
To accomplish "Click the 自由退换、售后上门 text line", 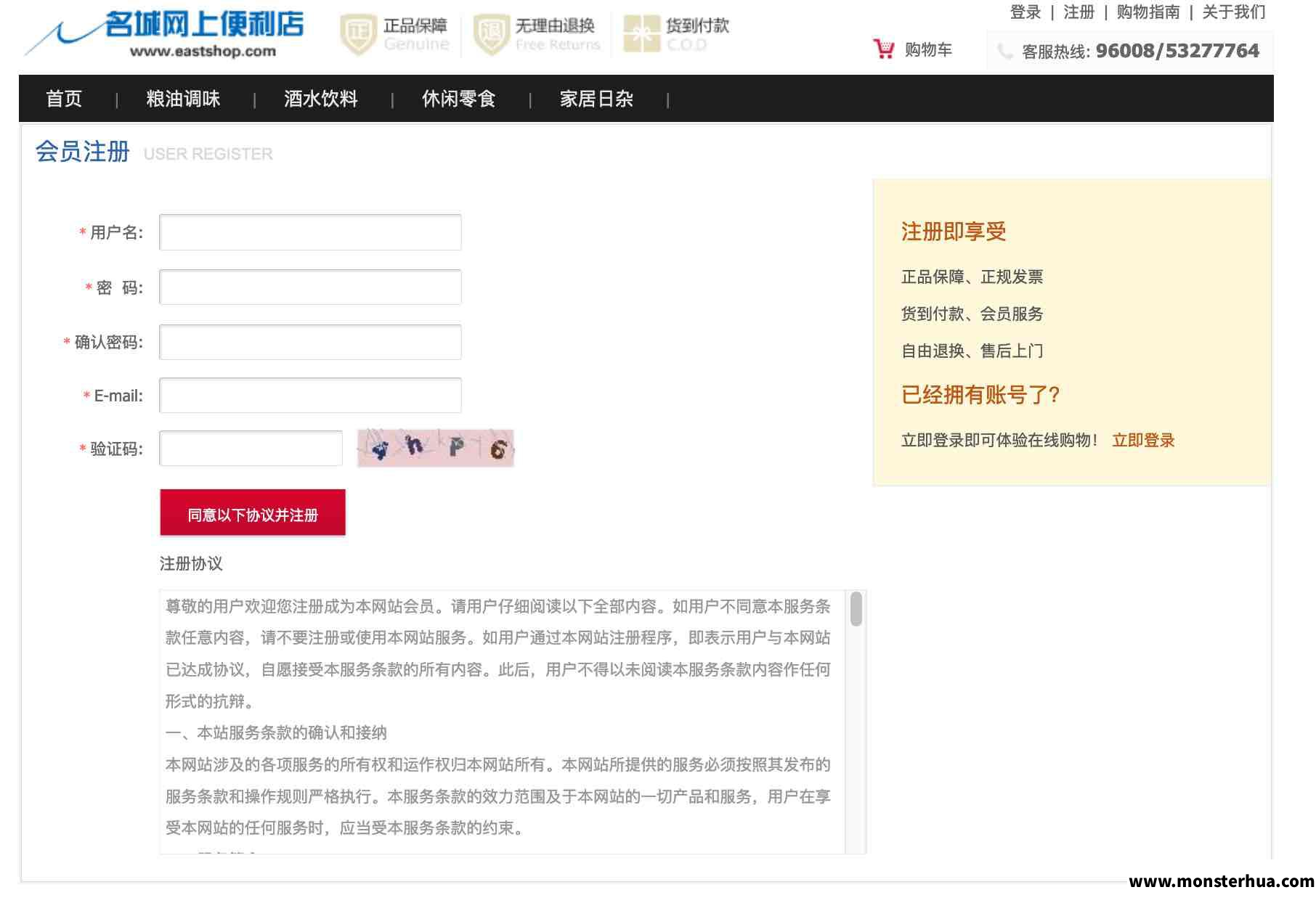I will coord(972,351).
